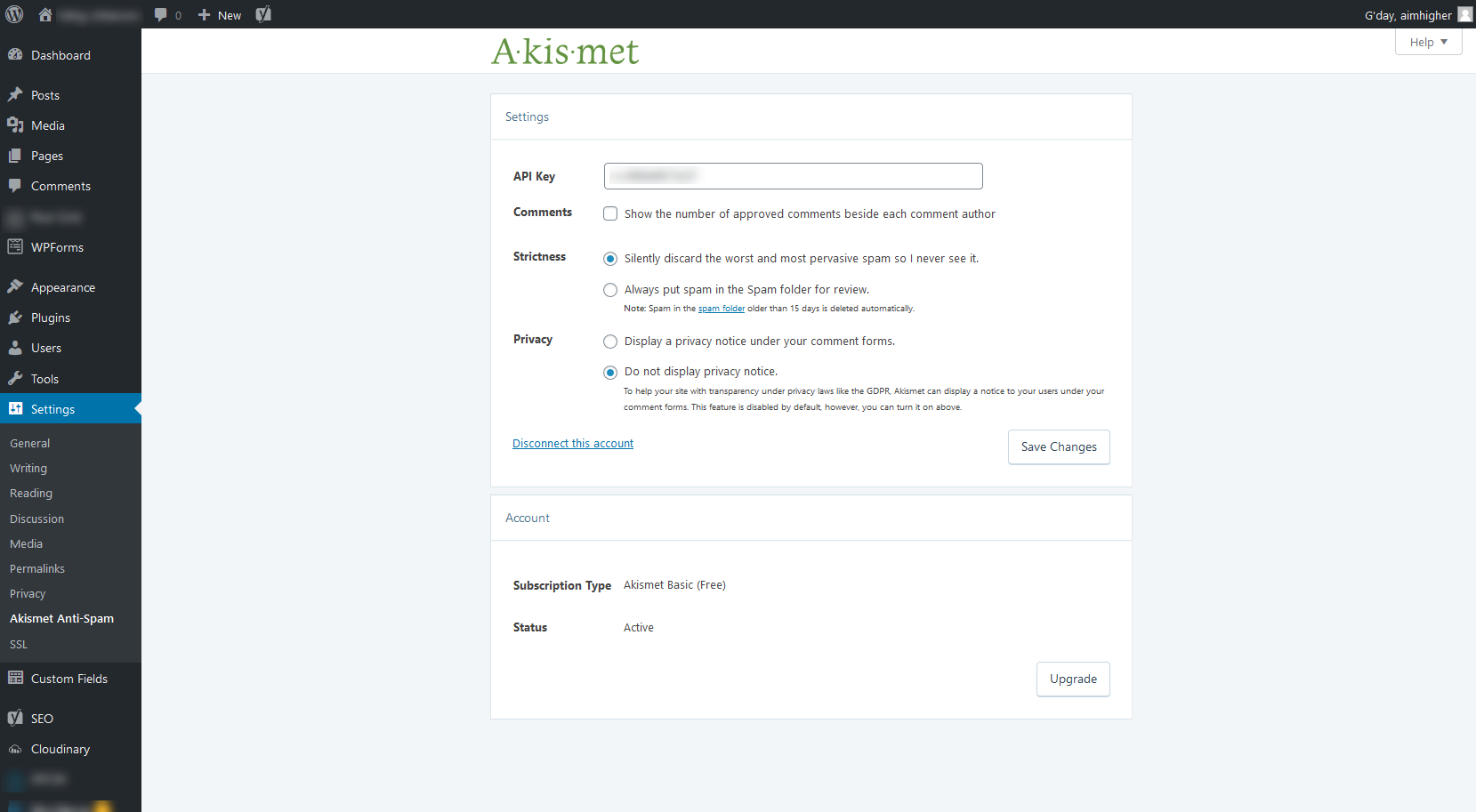Click the Custom Fields grid icon
Viewport: 1476px width, 812px height.
click(x=15, y=678)
